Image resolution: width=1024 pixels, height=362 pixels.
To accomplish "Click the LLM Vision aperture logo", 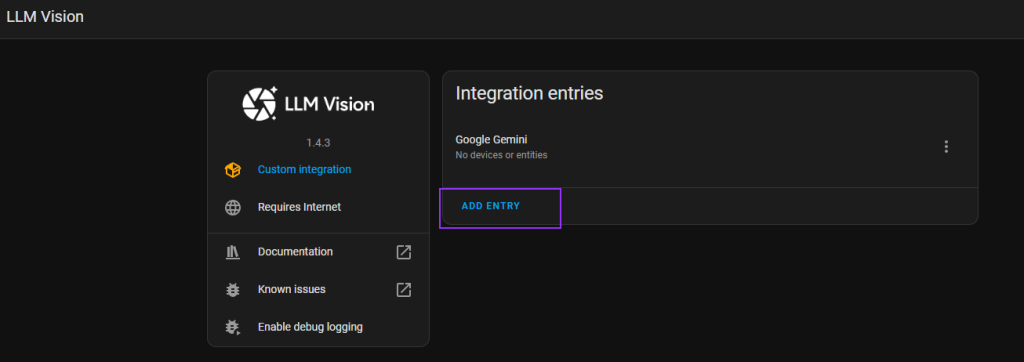I will [x=261, y=104].
